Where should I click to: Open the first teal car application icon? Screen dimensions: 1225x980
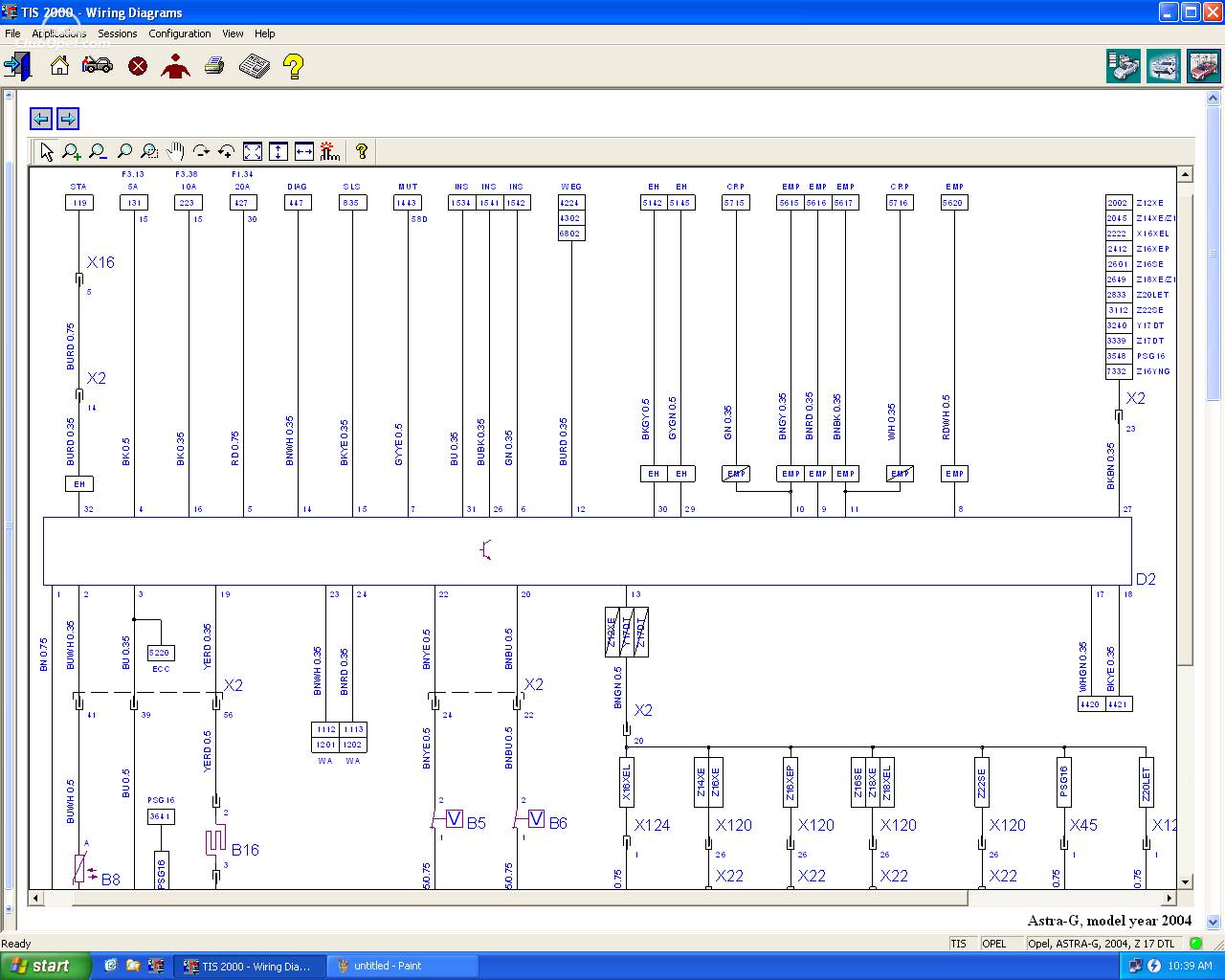[x=1124, y=66]
